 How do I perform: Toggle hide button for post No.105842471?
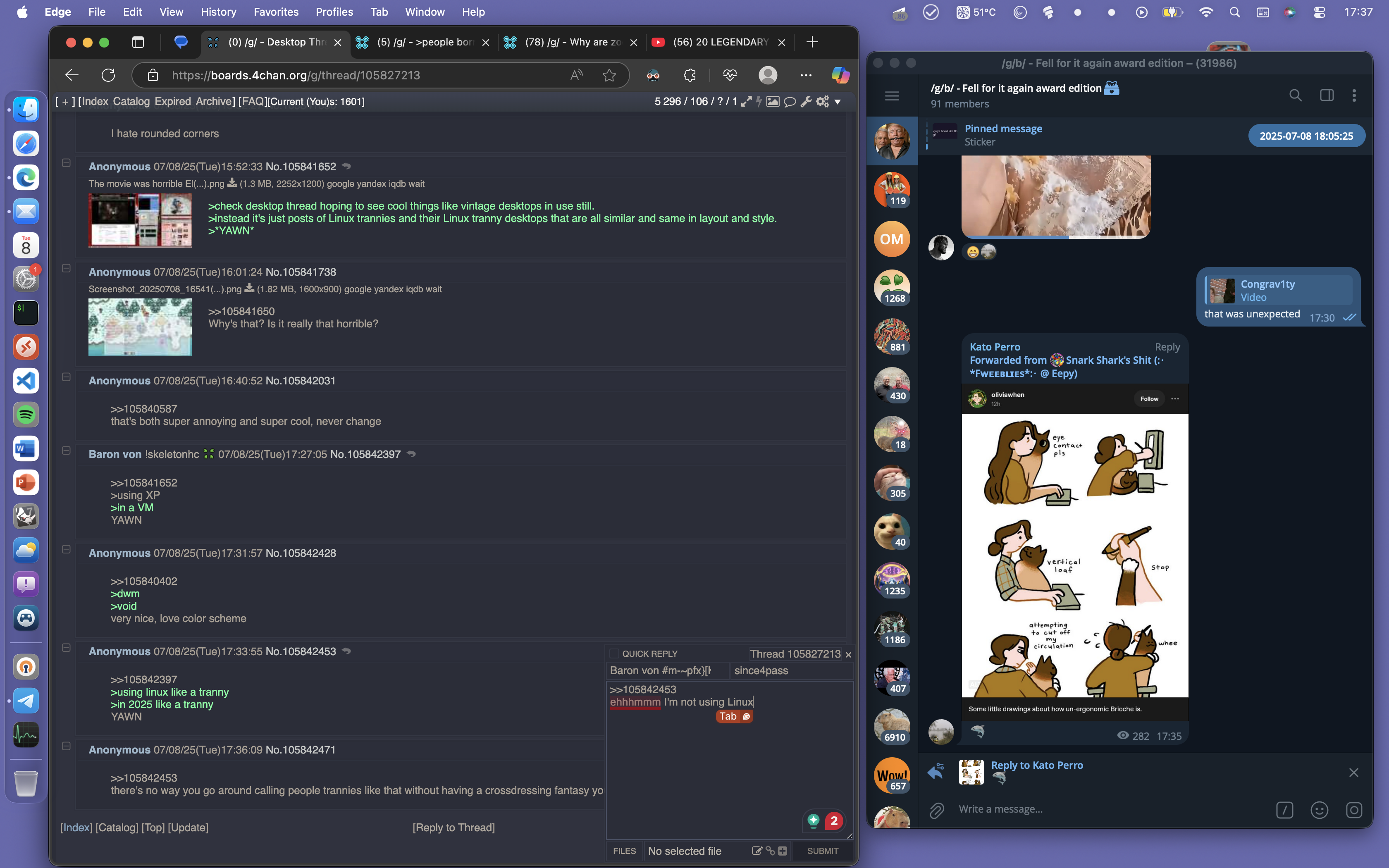tap(66, 746)
